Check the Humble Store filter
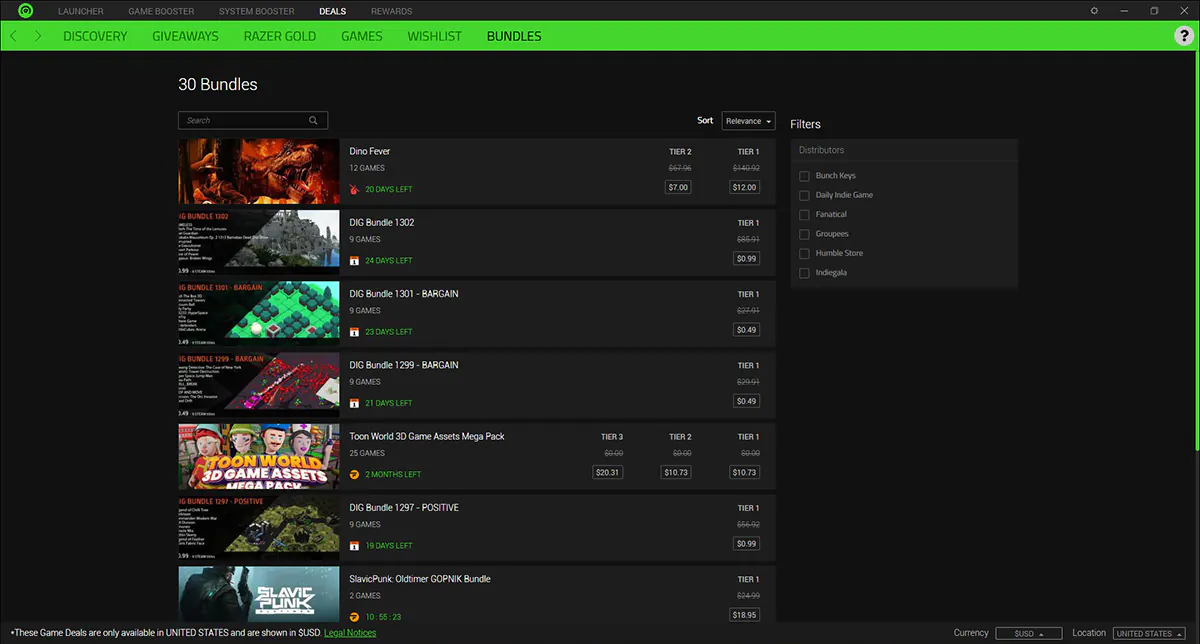 pyautogui.click(x=804, y=253)
